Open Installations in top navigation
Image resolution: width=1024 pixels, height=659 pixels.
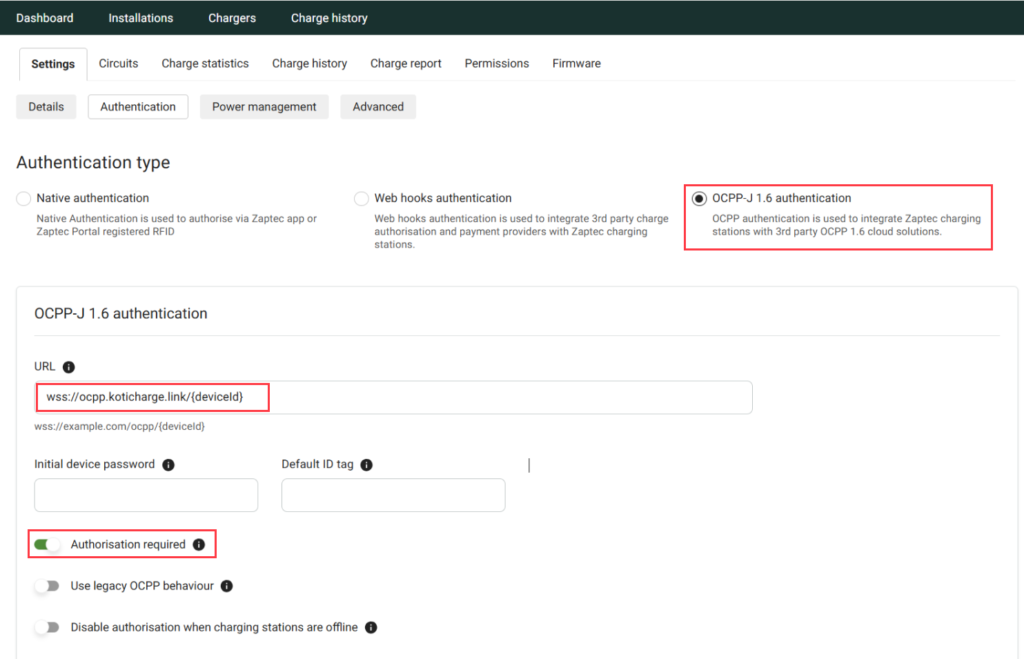pyautogui.click(x=141, y=18)
